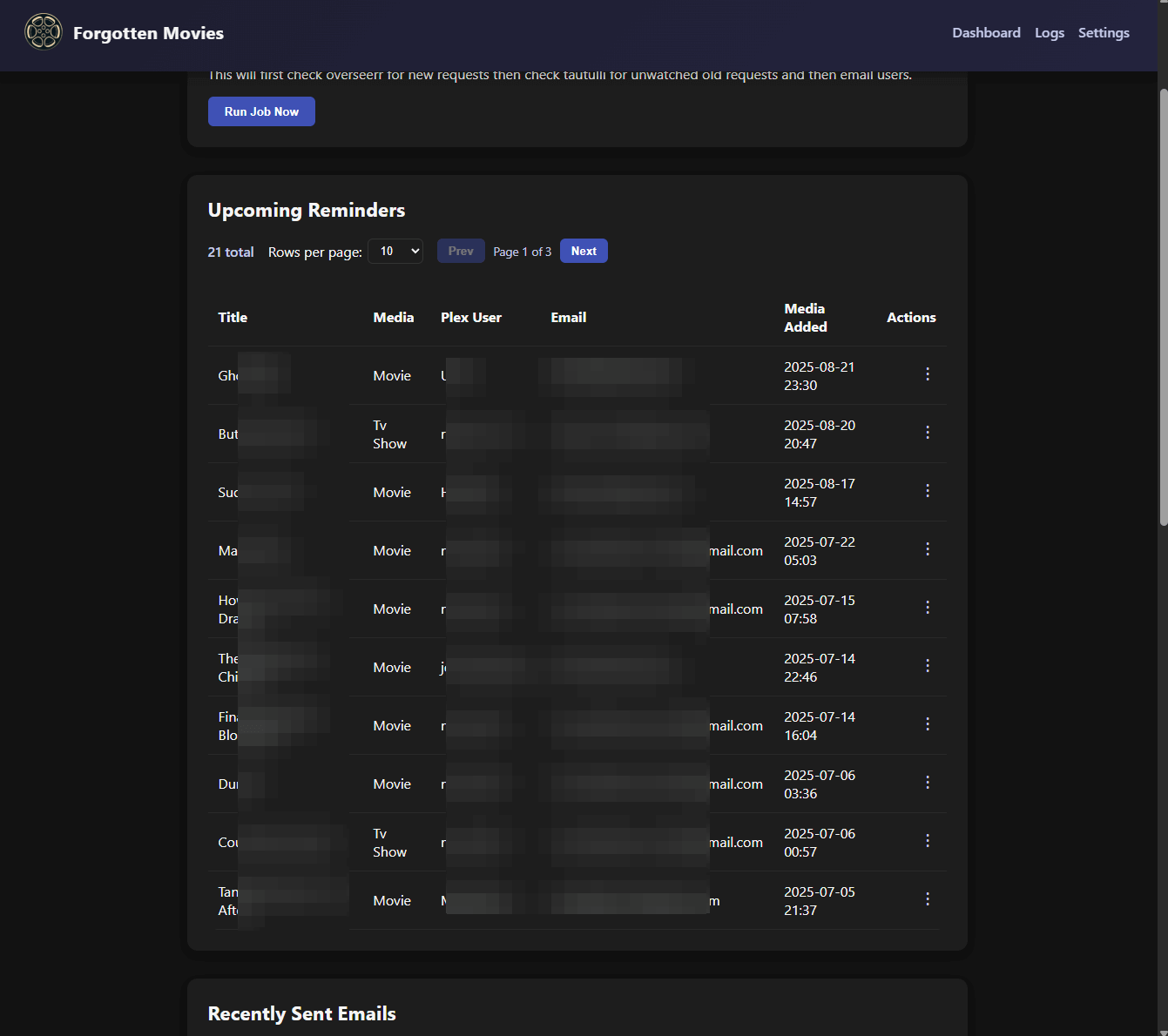Expand the Rows per page dropdown
The image size is (1168, 1036).
tap(395, 252)
